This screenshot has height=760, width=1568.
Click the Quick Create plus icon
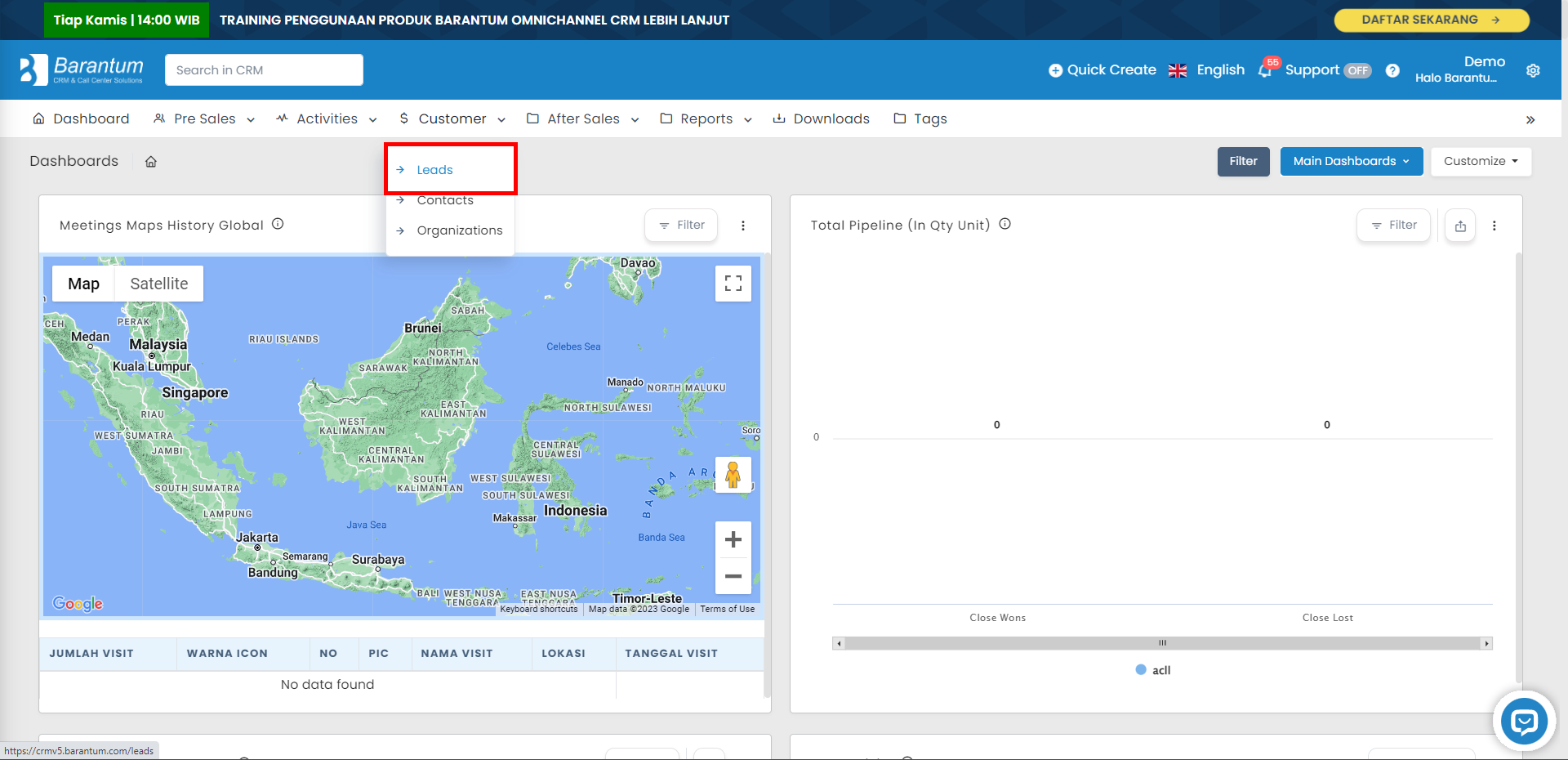click(x=1055, y=70)
